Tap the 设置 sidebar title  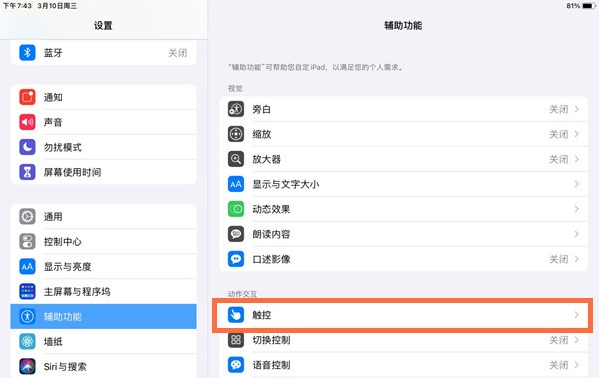click(x=103, y=25)
